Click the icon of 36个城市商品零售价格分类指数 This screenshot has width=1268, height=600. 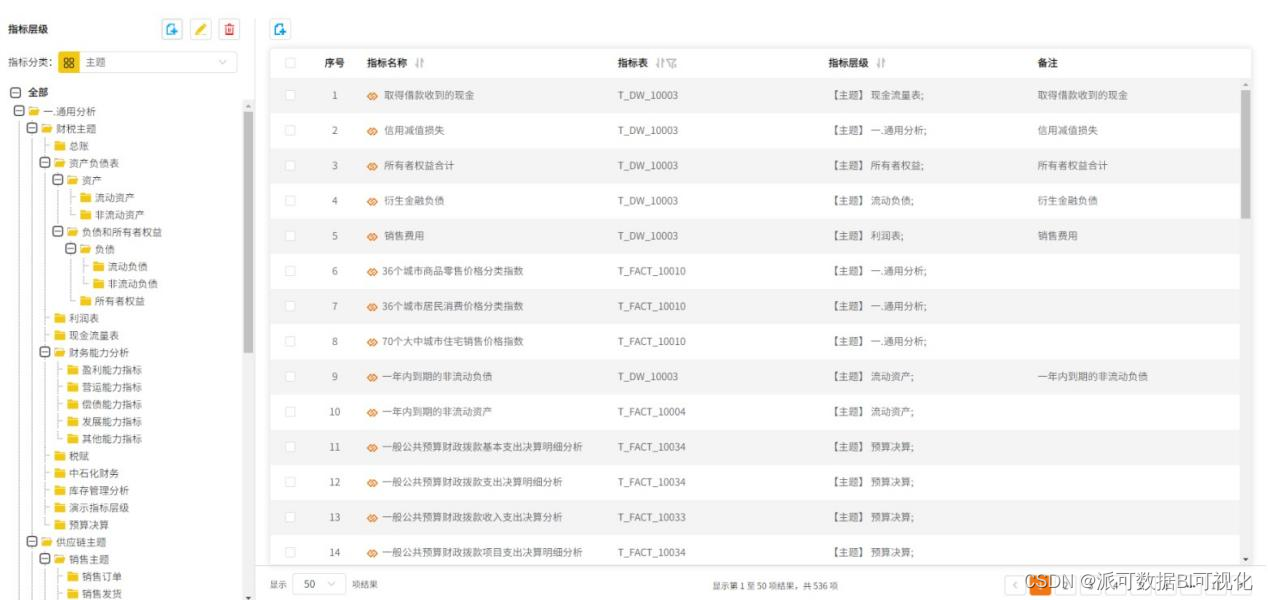click(x=372, y=271)
